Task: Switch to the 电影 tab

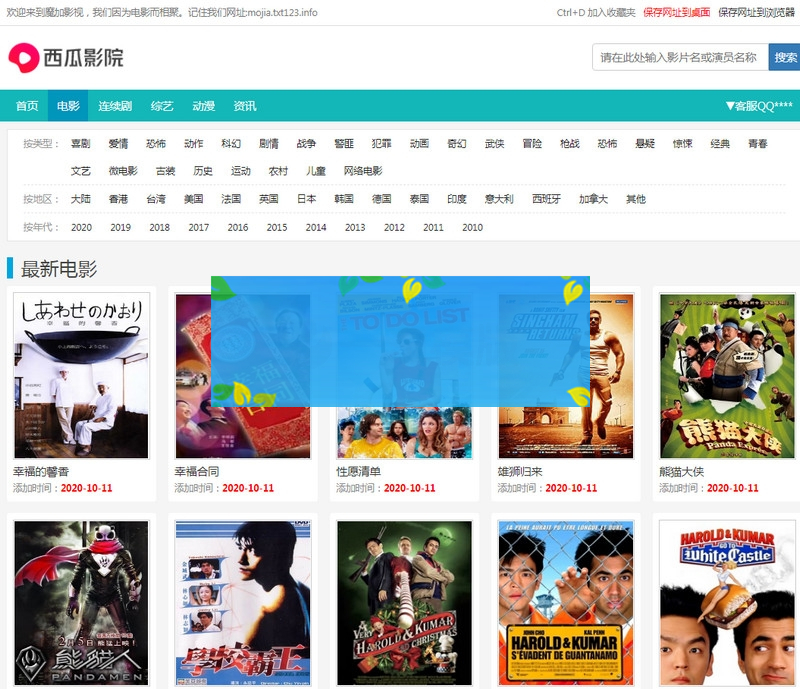Action: (68, 106)
